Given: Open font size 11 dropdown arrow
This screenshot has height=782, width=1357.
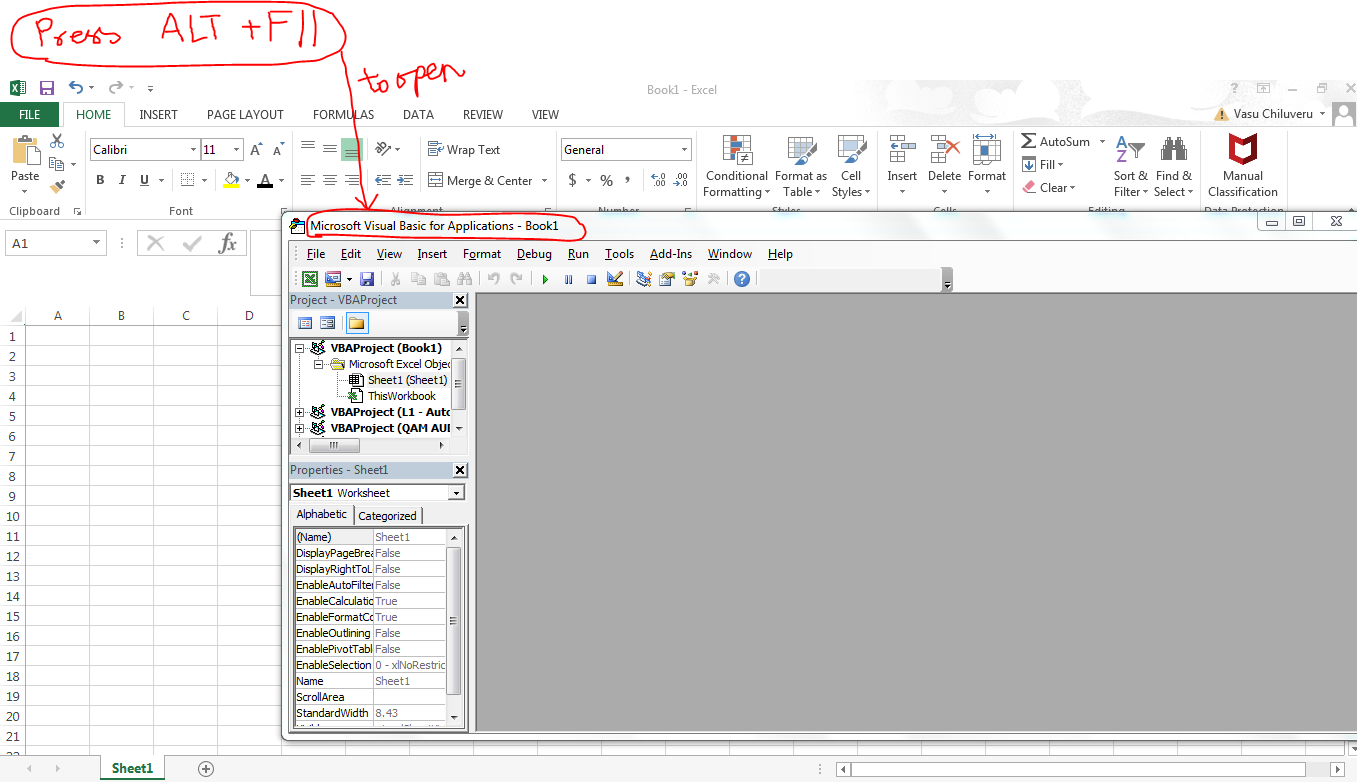Looking at the screenshot, I should tap(237, 150).
